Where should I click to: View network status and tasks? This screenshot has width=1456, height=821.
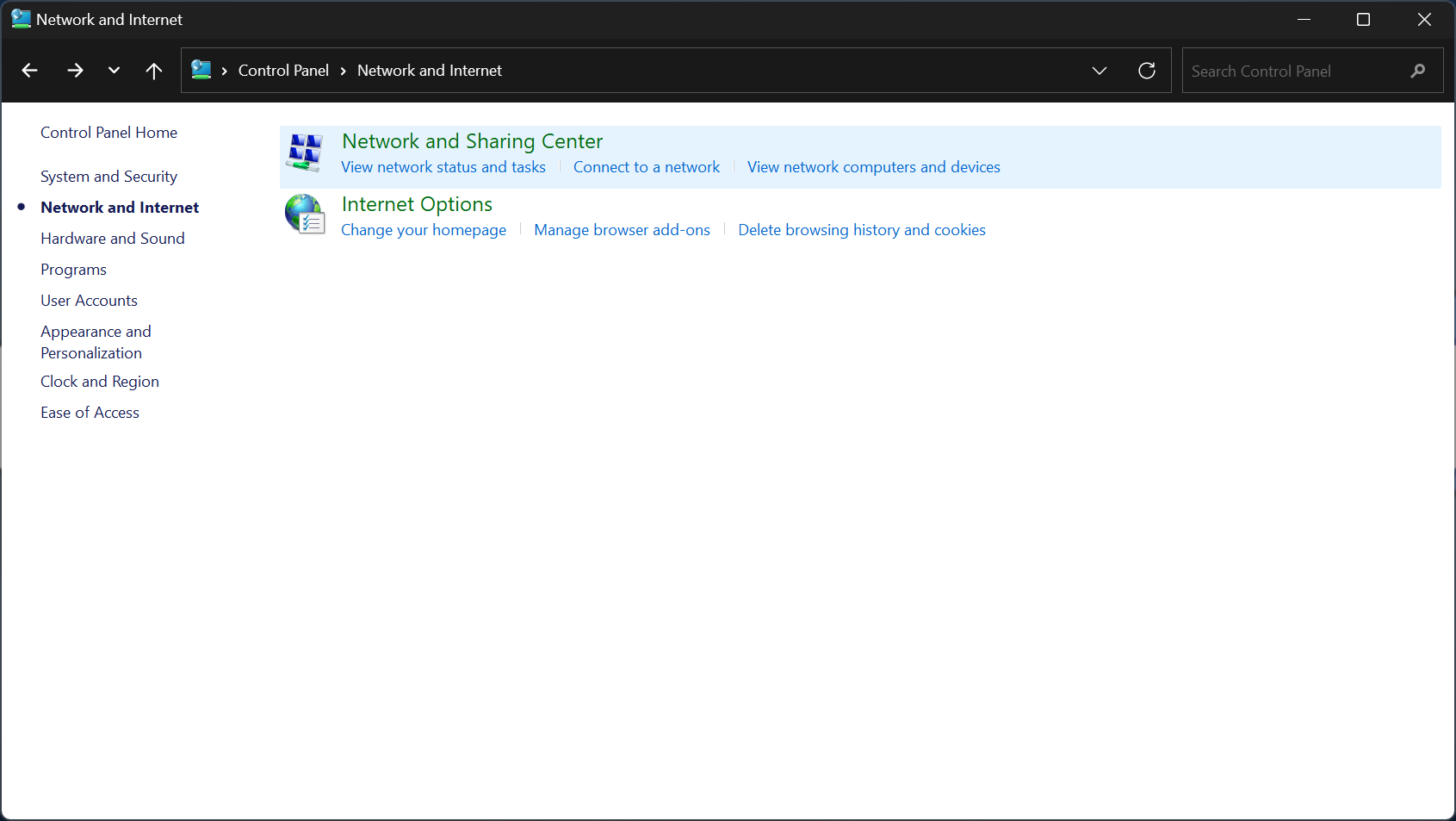pos(443,167)
